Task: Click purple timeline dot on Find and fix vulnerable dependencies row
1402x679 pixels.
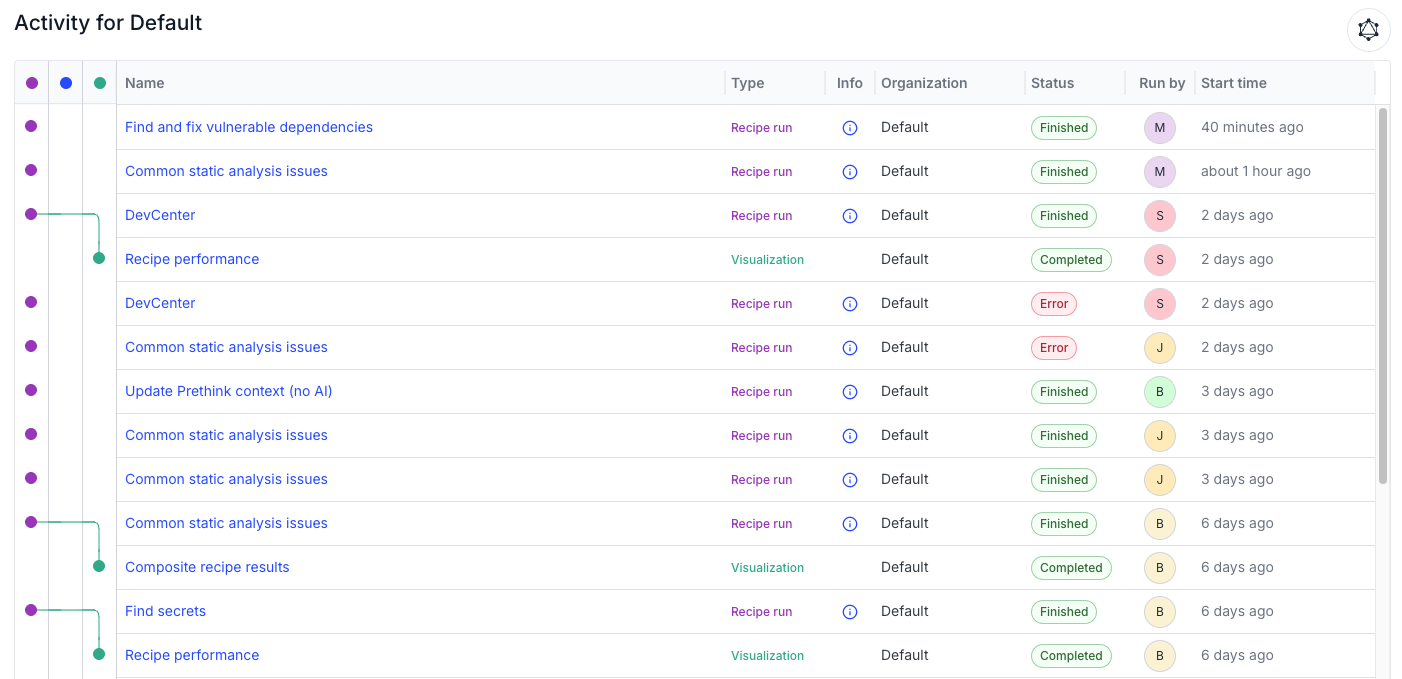Action: point(31,126)
